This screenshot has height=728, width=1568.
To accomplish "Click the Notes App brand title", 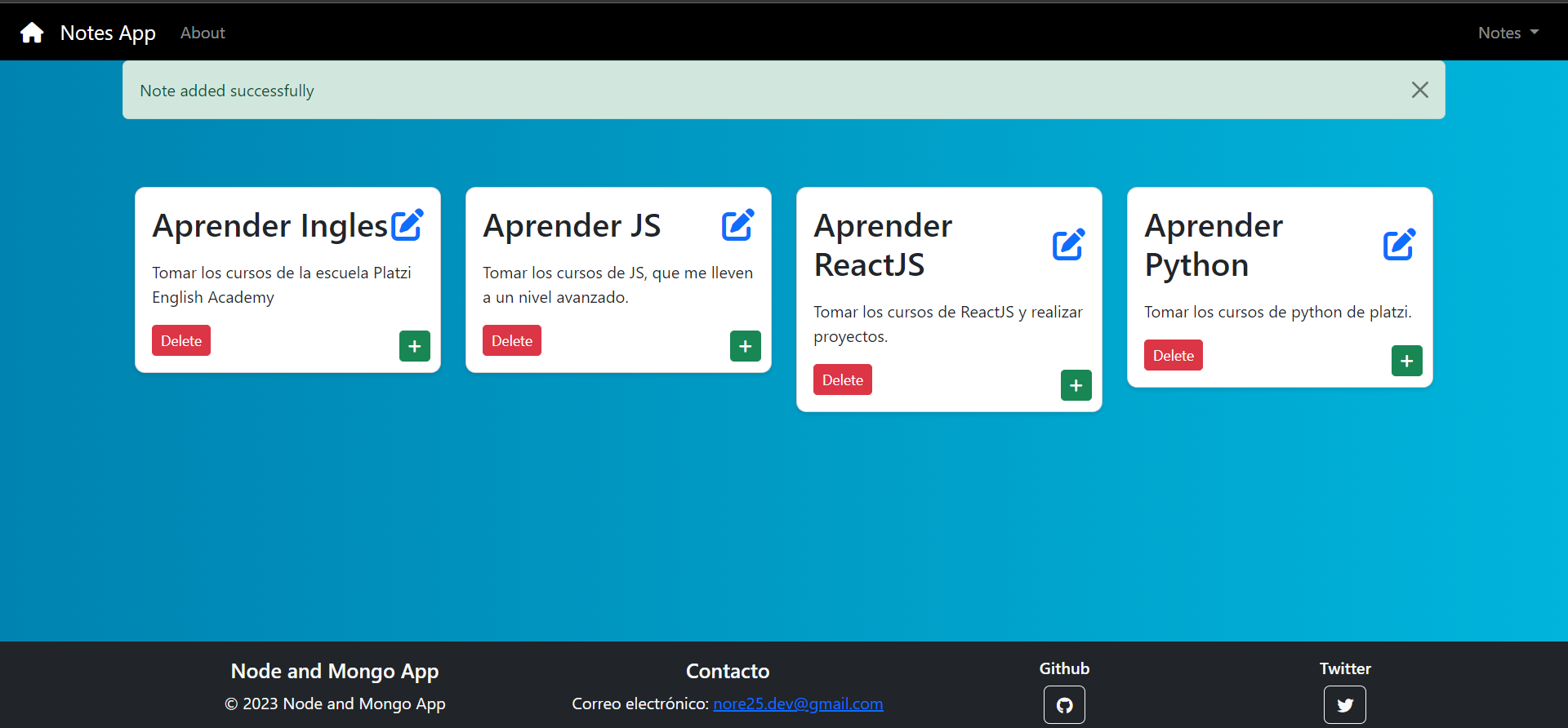I will click(x=108, y=33).
